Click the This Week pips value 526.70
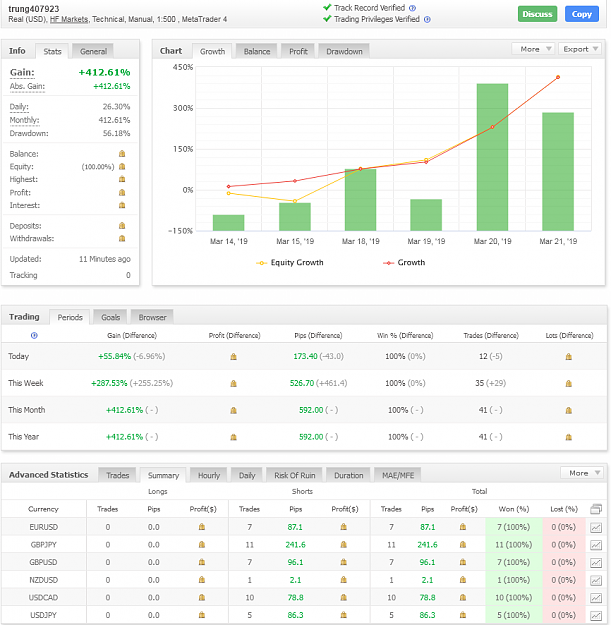Screen dimensions: 611x625 coord(302,383)
